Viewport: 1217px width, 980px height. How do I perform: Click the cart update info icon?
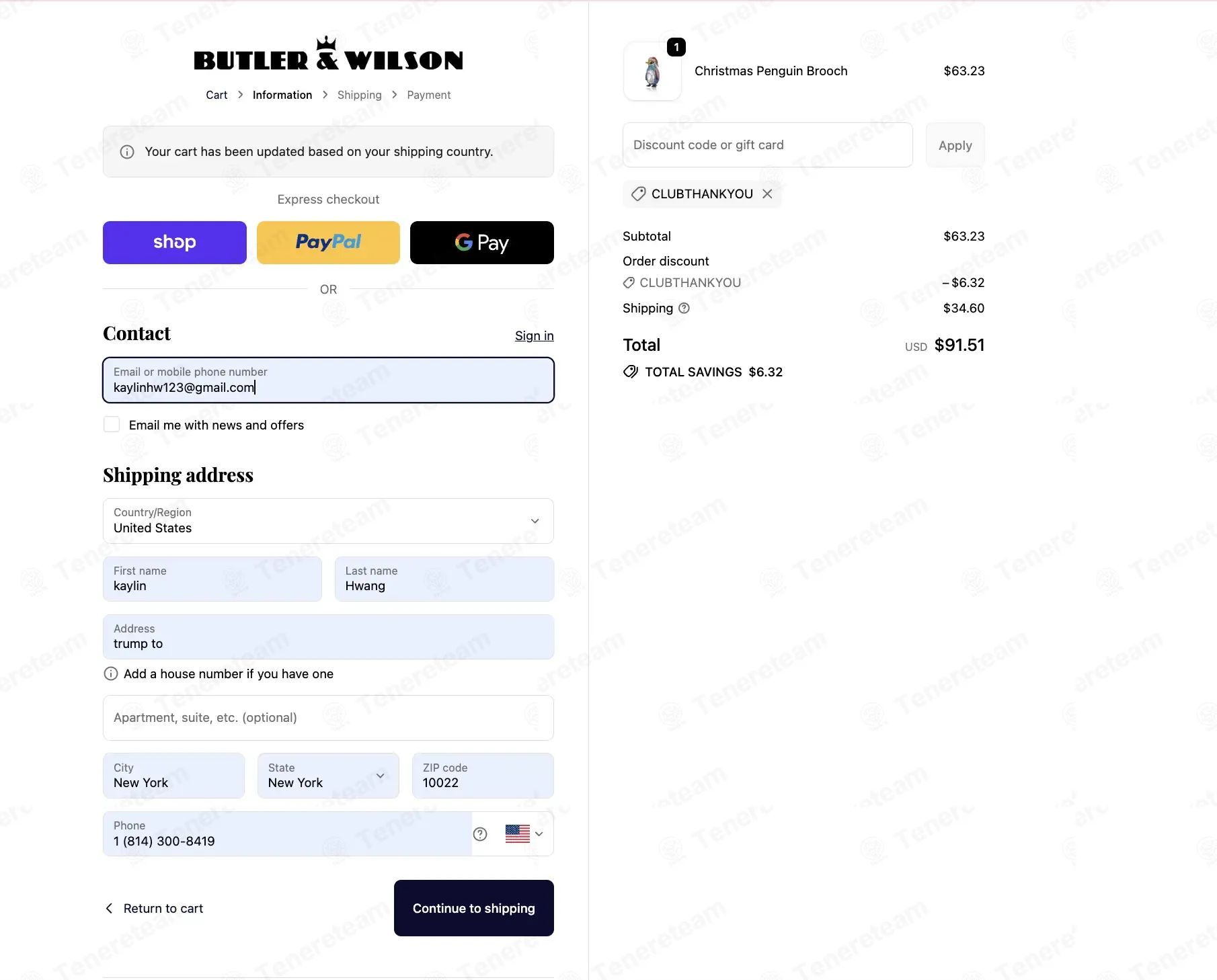pos(127,152)
